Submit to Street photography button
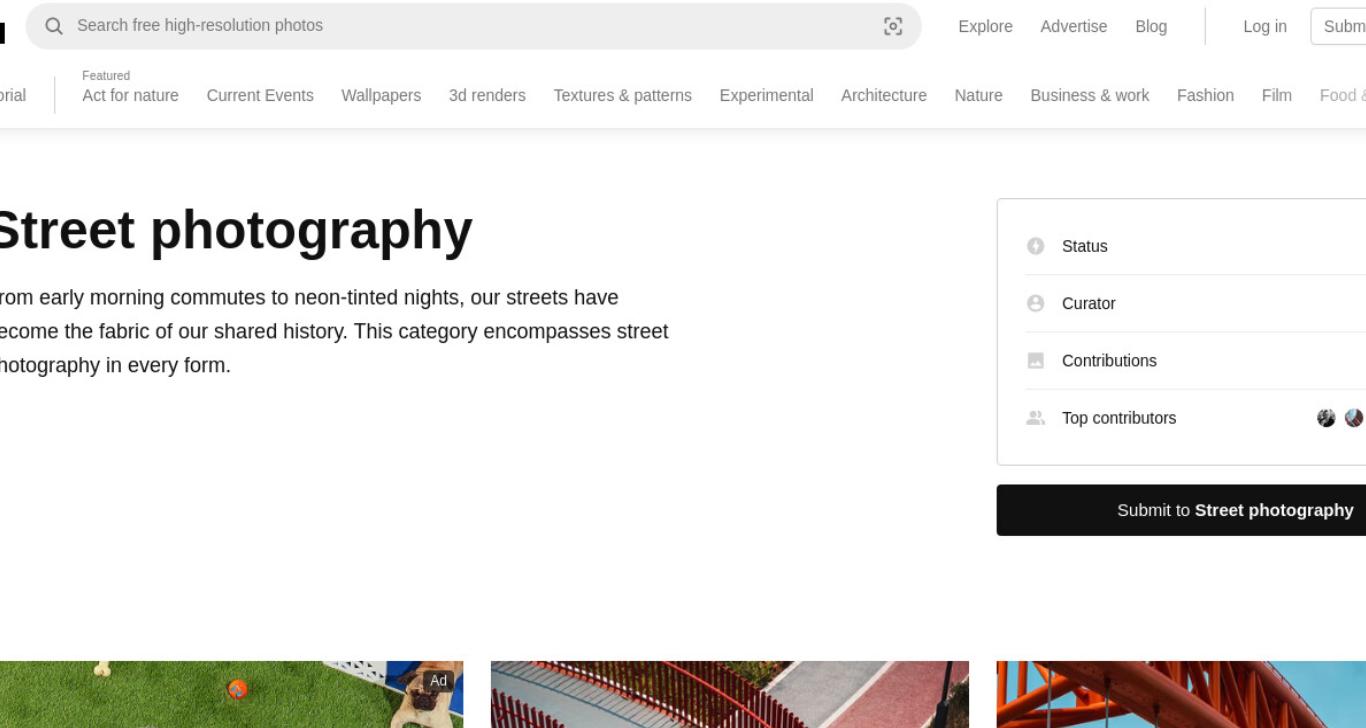The width and height of the screenshot is (1366, 728). [x=1181, y=510]
